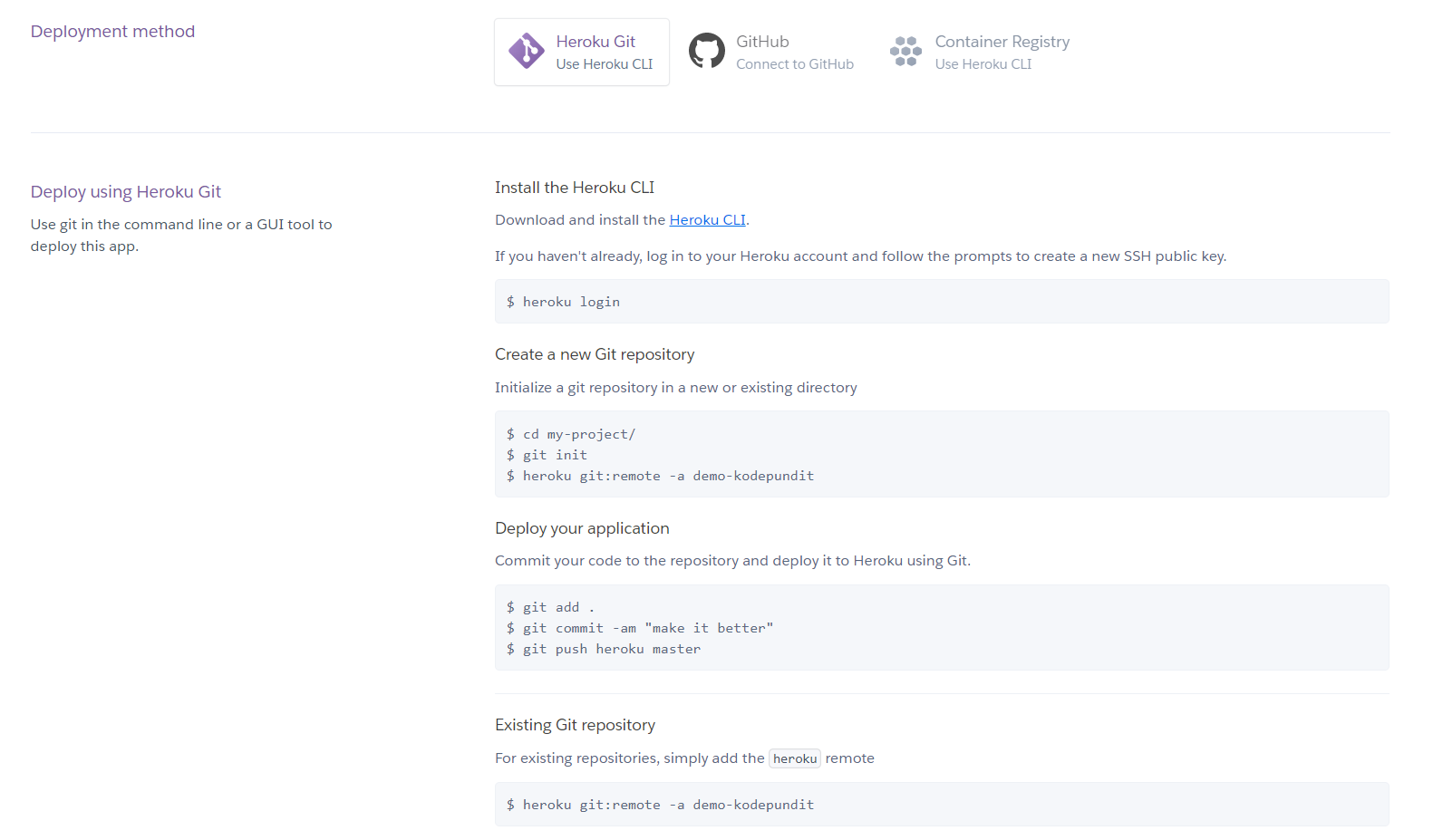This screenshot has height=840, width=1433.
Task: Click the 'Deploy your application' heading
Action: (582, 528)
